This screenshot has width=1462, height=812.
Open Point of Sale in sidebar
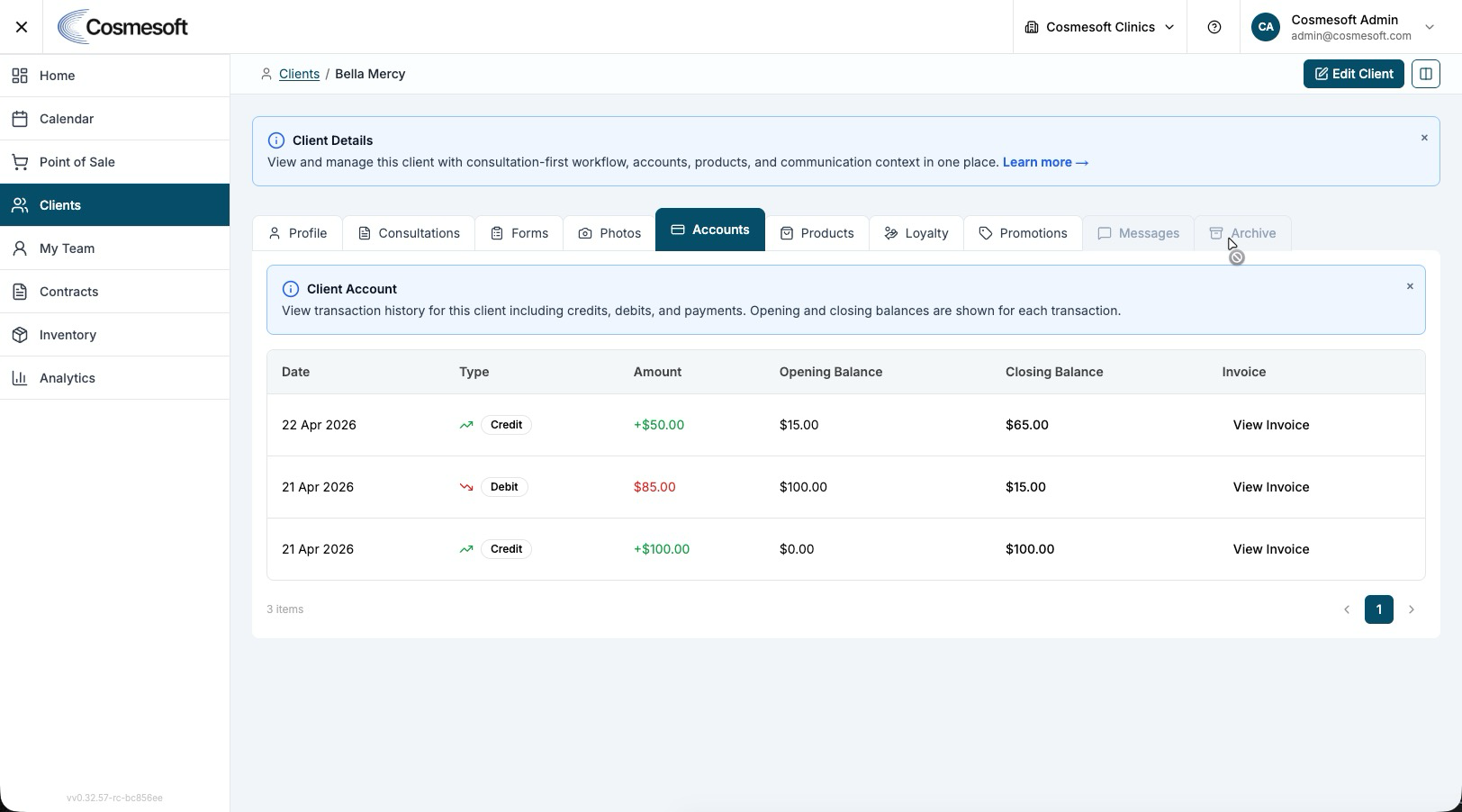(114, 162)
